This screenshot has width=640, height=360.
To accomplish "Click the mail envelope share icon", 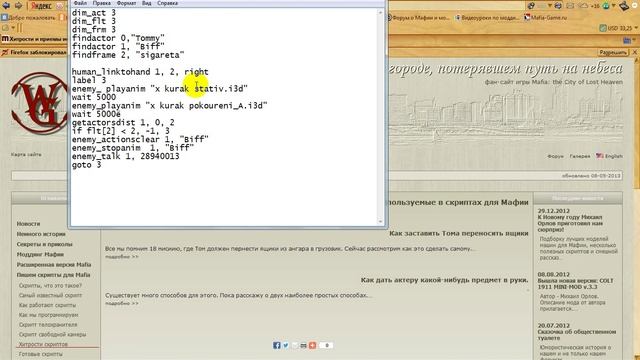I will point(295,345).
